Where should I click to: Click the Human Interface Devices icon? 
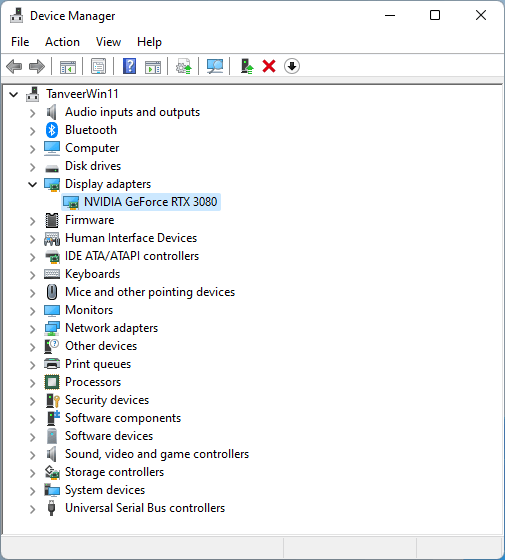52,239
